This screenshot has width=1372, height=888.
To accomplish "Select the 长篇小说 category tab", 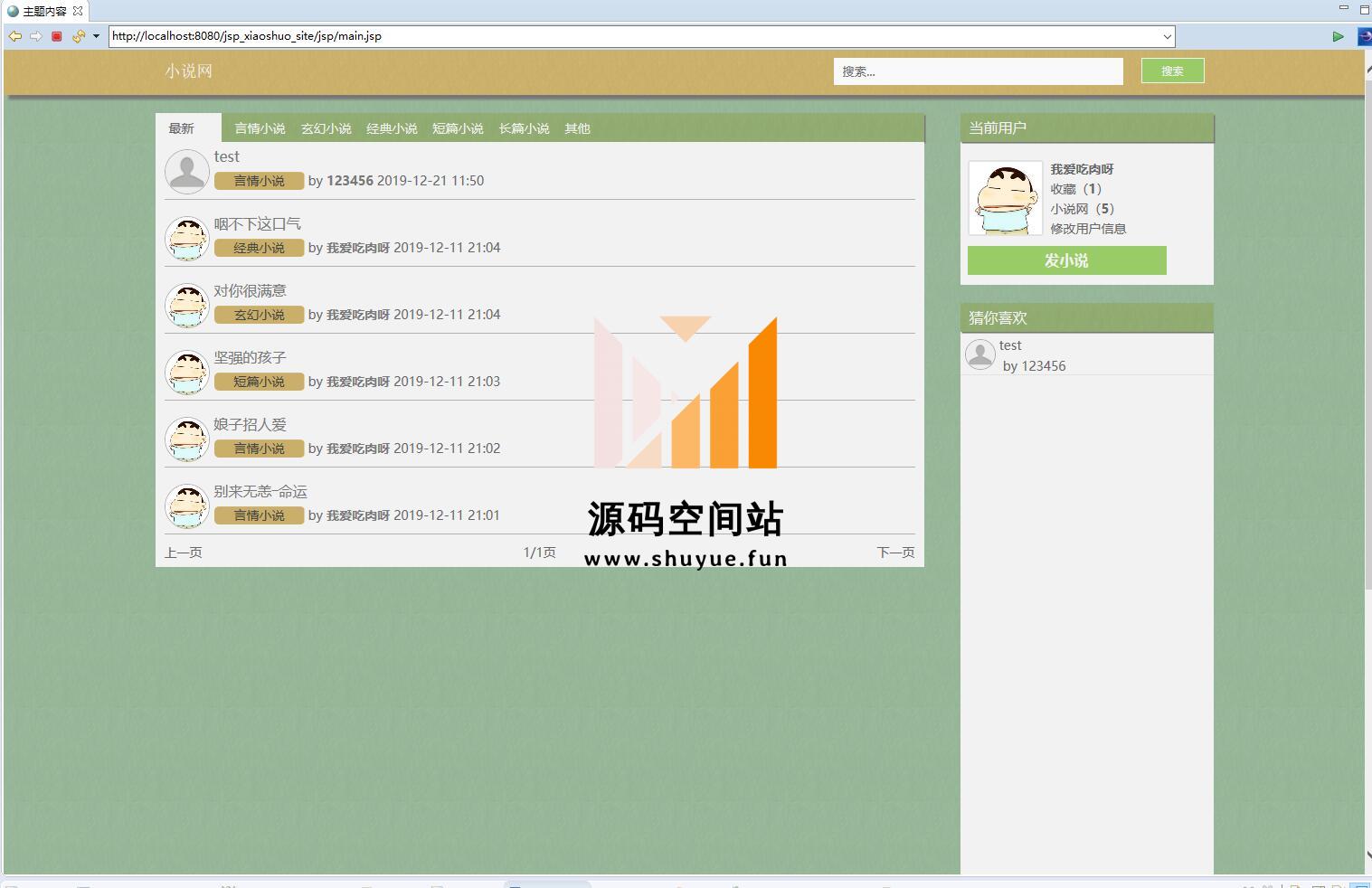I will [x=524, y=128].
